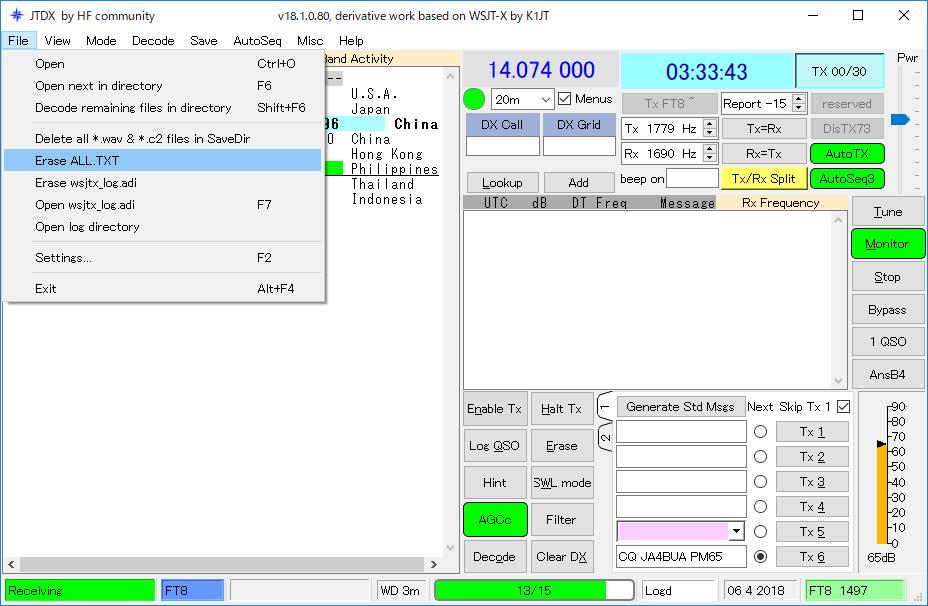Image resolution: width=928 pixels, height=606 pixels.
Task: Click the Stop button
Action: tap(887, 277)
